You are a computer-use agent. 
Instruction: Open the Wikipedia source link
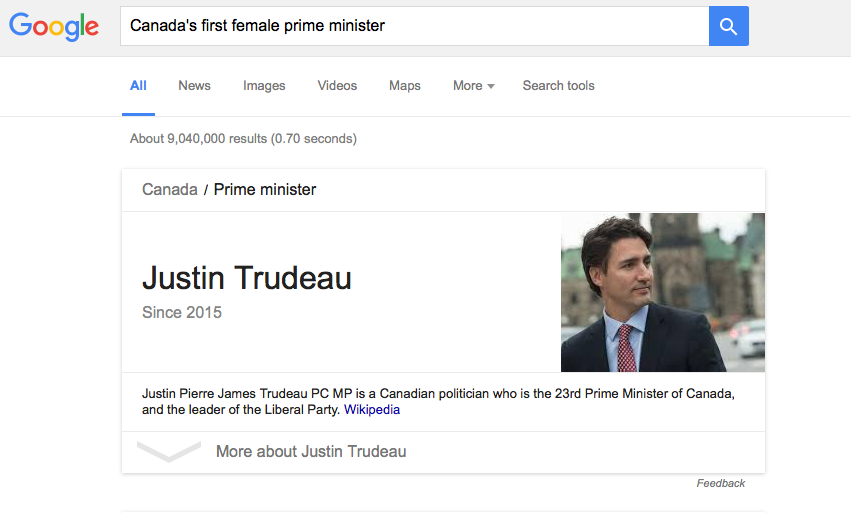pos(372,410)
